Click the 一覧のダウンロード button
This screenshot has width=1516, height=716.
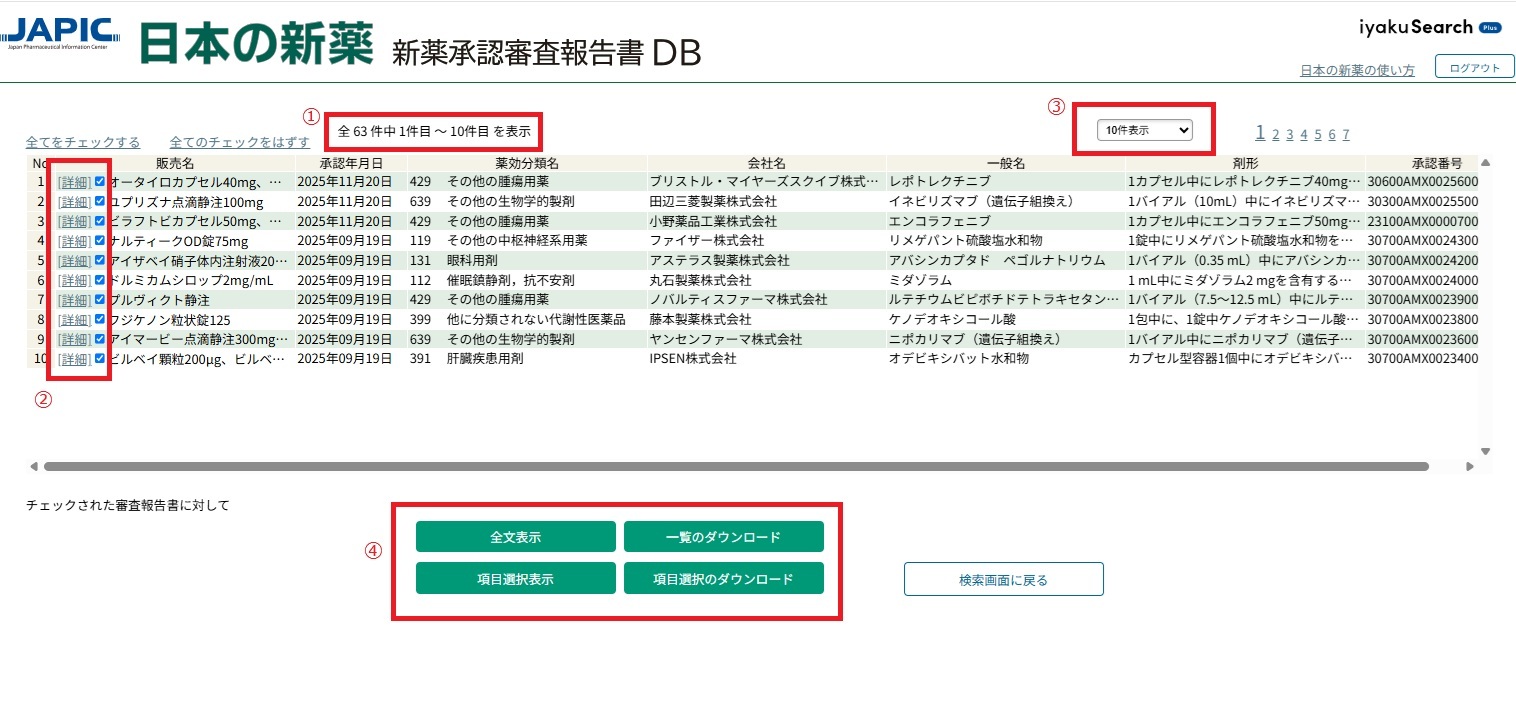pyautogui.click(x=724, y=537)
